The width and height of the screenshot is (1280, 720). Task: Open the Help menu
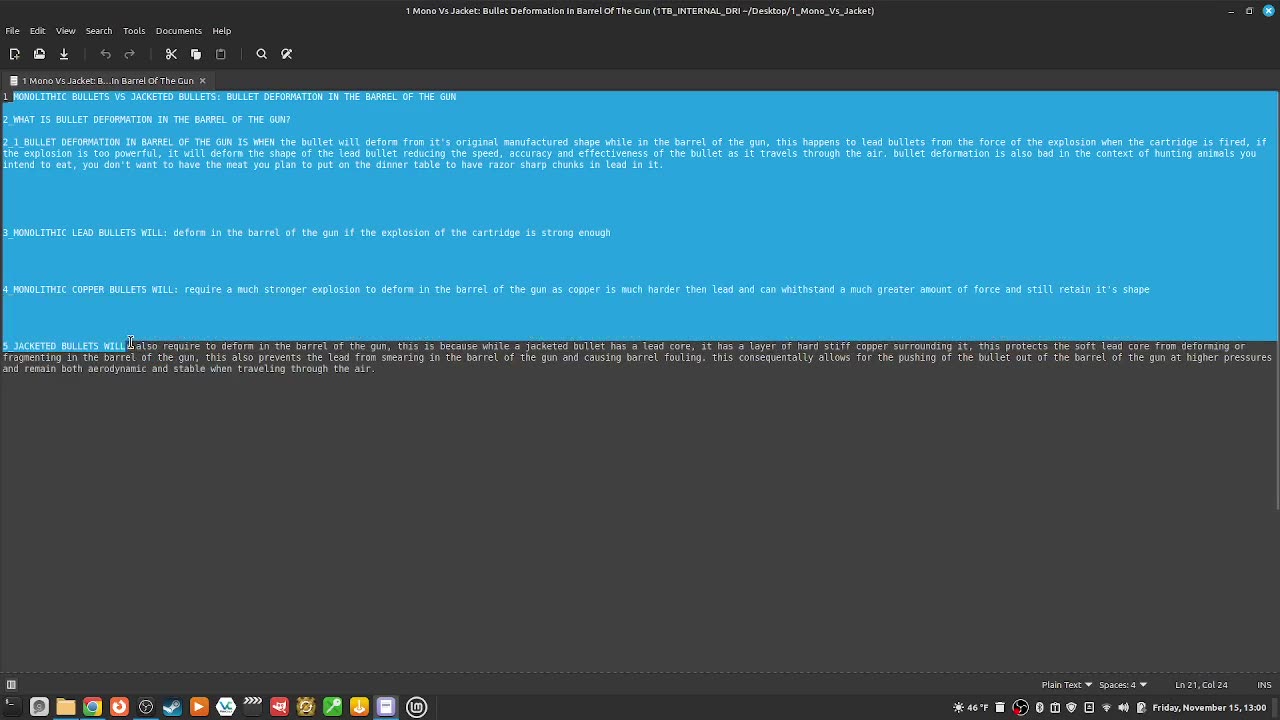point(221,31)
